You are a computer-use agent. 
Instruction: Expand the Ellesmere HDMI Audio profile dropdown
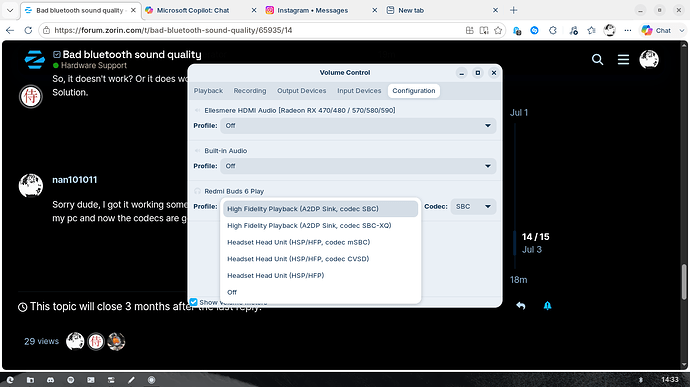358,125
